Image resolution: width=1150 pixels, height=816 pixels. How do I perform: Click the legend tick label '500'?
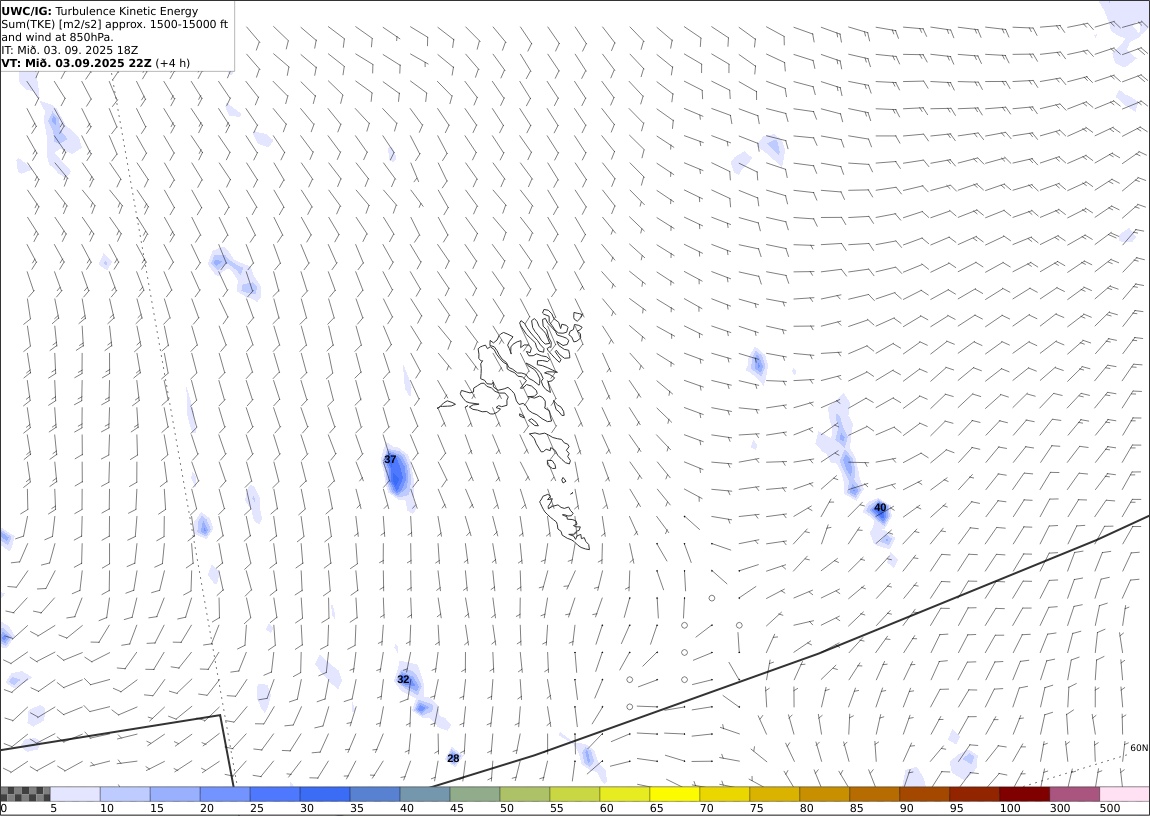tap(1110, 808)
